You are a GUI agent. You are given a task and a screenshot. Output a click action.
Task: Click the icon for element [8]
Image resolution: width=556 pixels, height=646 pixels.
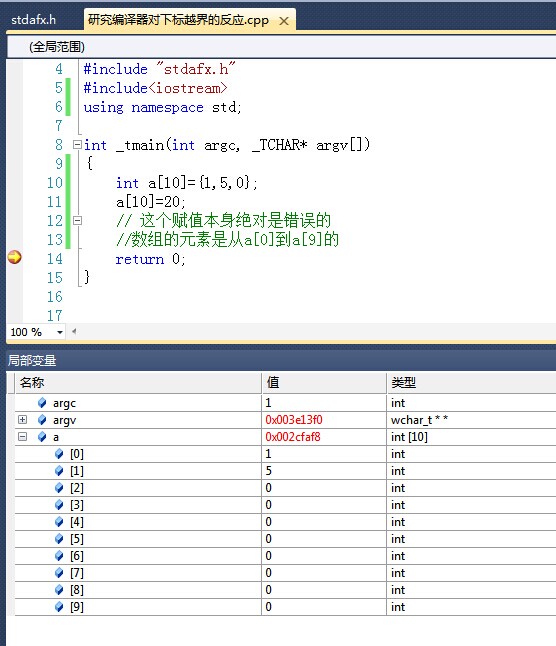[x=59, y=590]
